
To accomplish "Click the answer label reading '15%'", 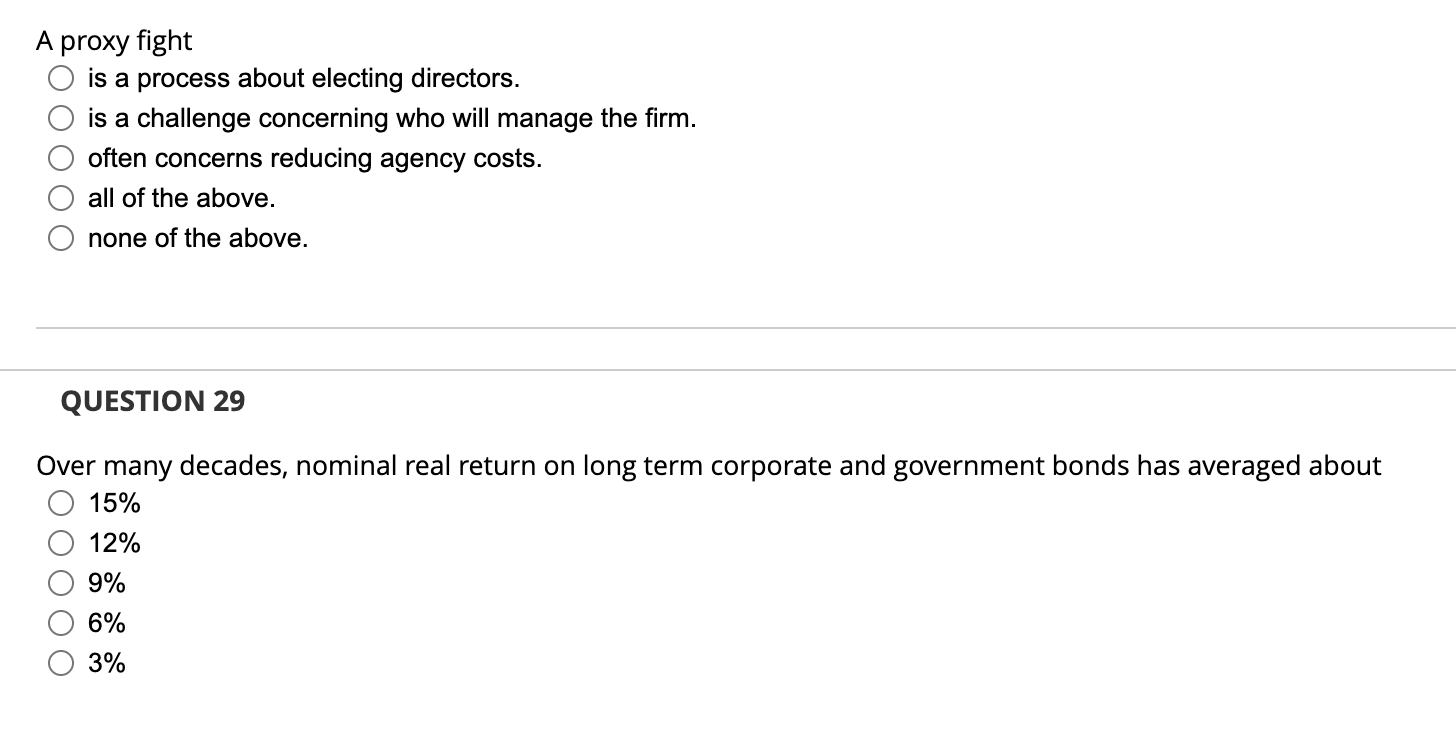I will (114, 501).
